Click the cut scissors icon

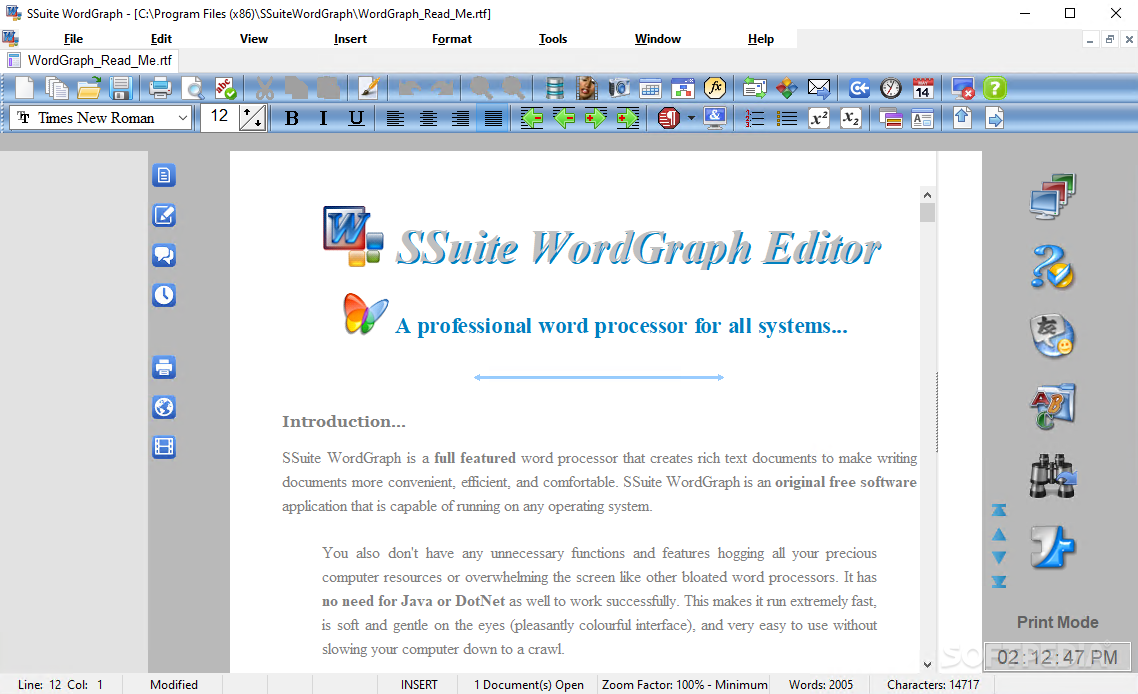264,89
